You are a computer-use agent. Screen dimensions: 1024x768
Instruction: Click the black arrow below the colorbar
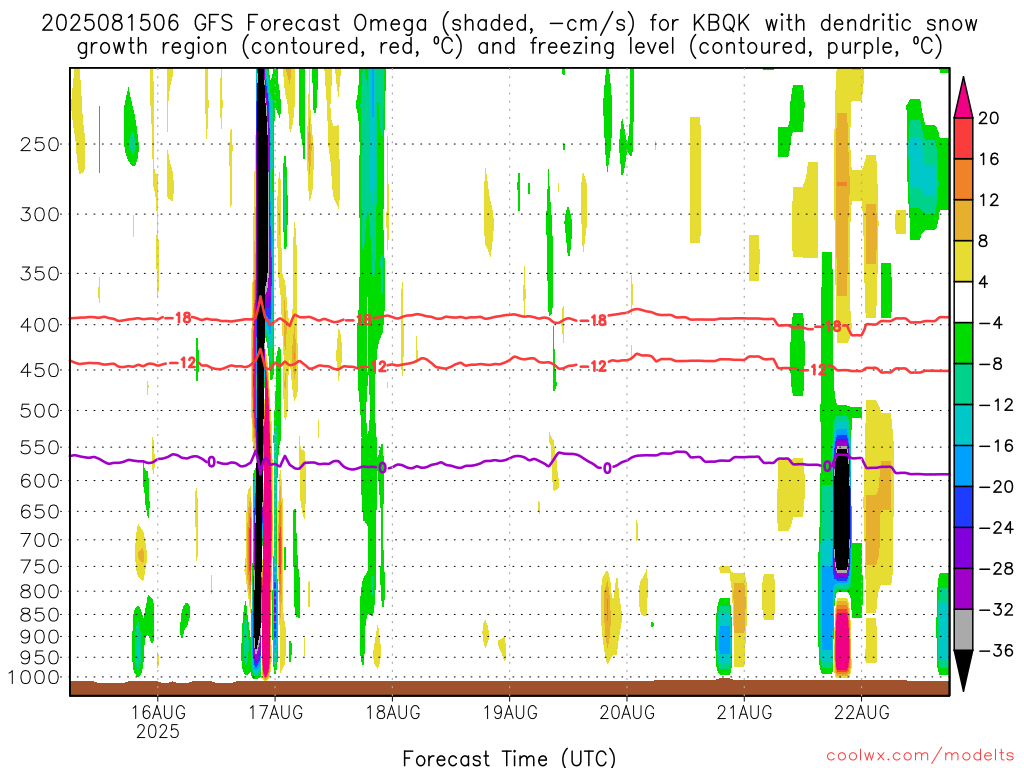(963, 670)
